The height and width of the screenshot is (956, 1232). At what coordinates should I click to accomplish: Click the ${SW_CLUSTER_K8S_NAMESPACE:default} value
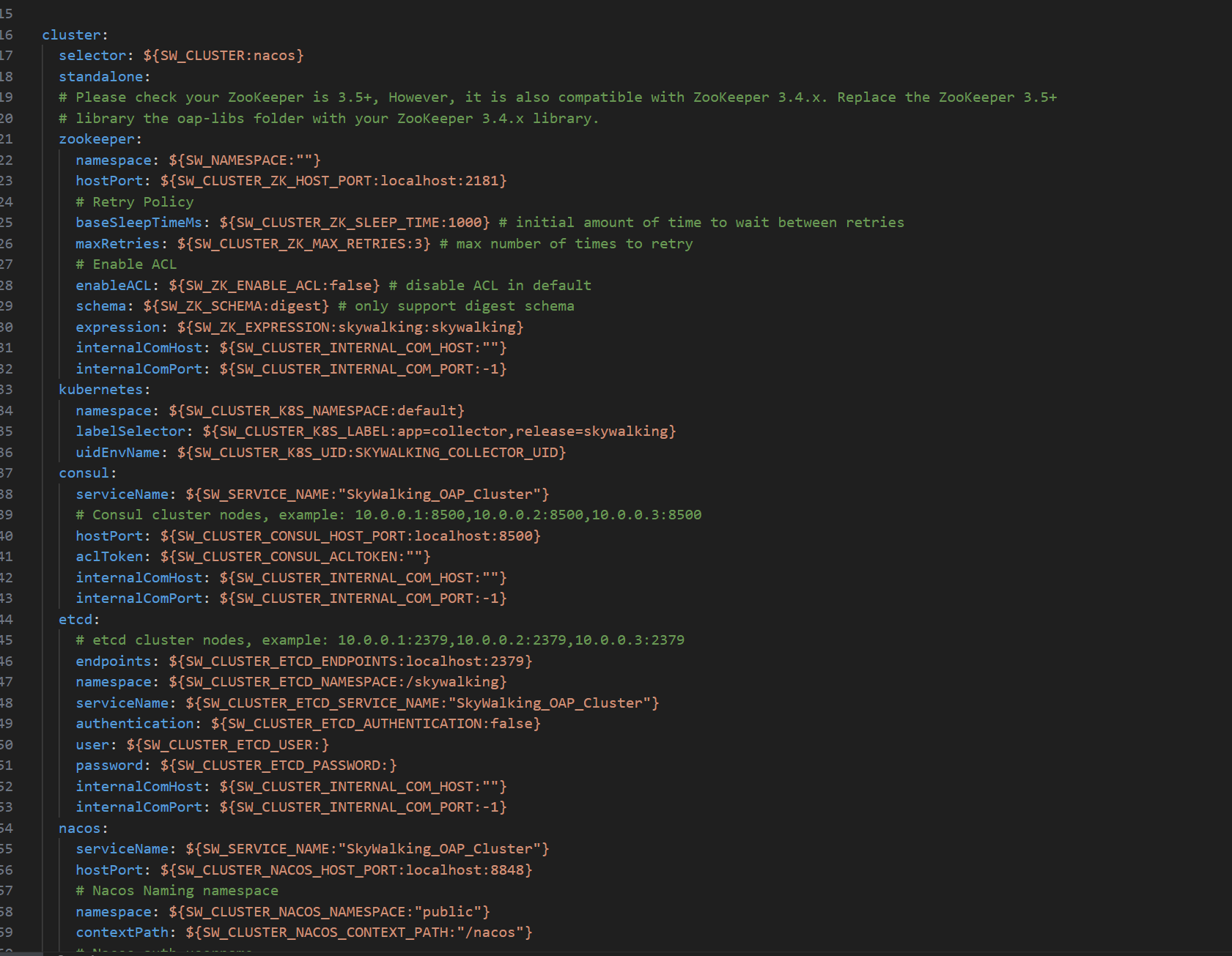[x=317, y=411]
